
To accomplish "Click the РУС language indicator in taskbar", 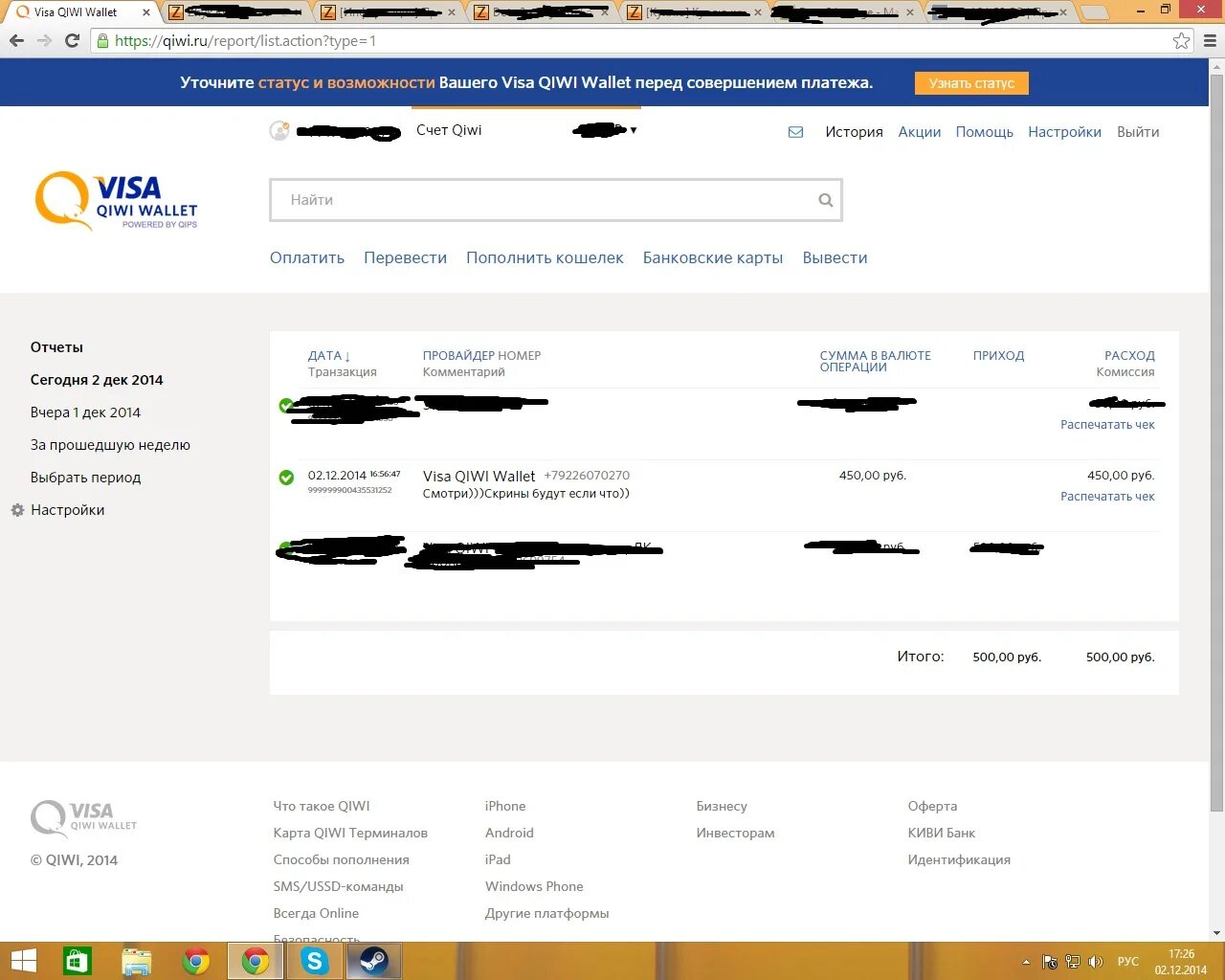I will point(1128,962).
